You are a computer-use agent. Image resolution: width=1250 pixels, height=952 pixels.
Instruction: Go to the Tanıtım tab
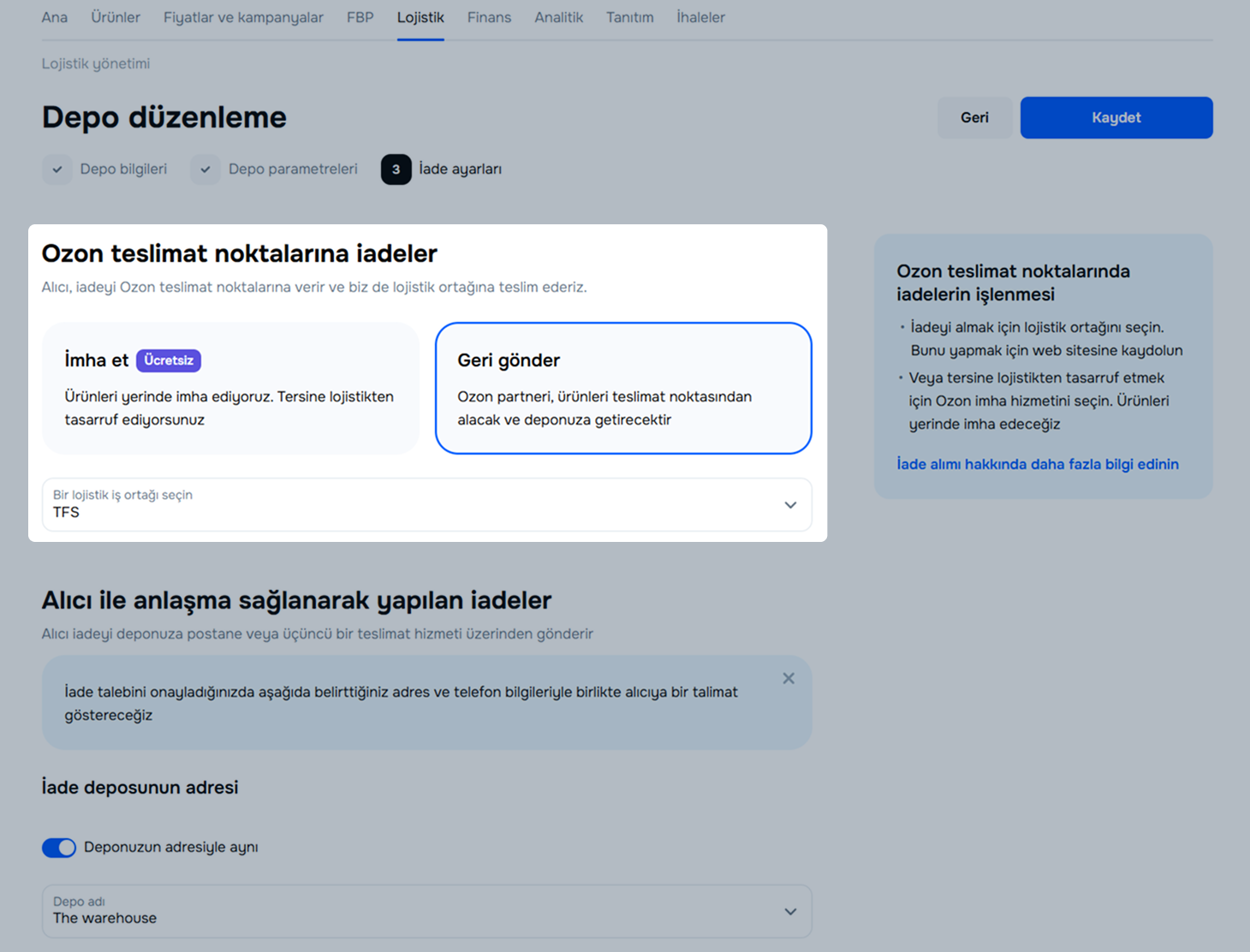point(629,17)
